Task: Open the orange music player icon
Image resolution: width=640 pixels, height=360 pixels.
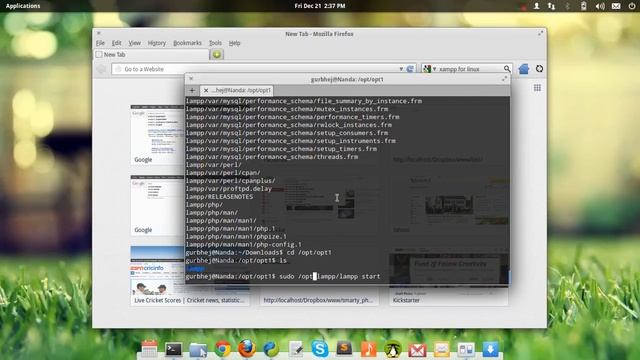Action: point(369,349)
